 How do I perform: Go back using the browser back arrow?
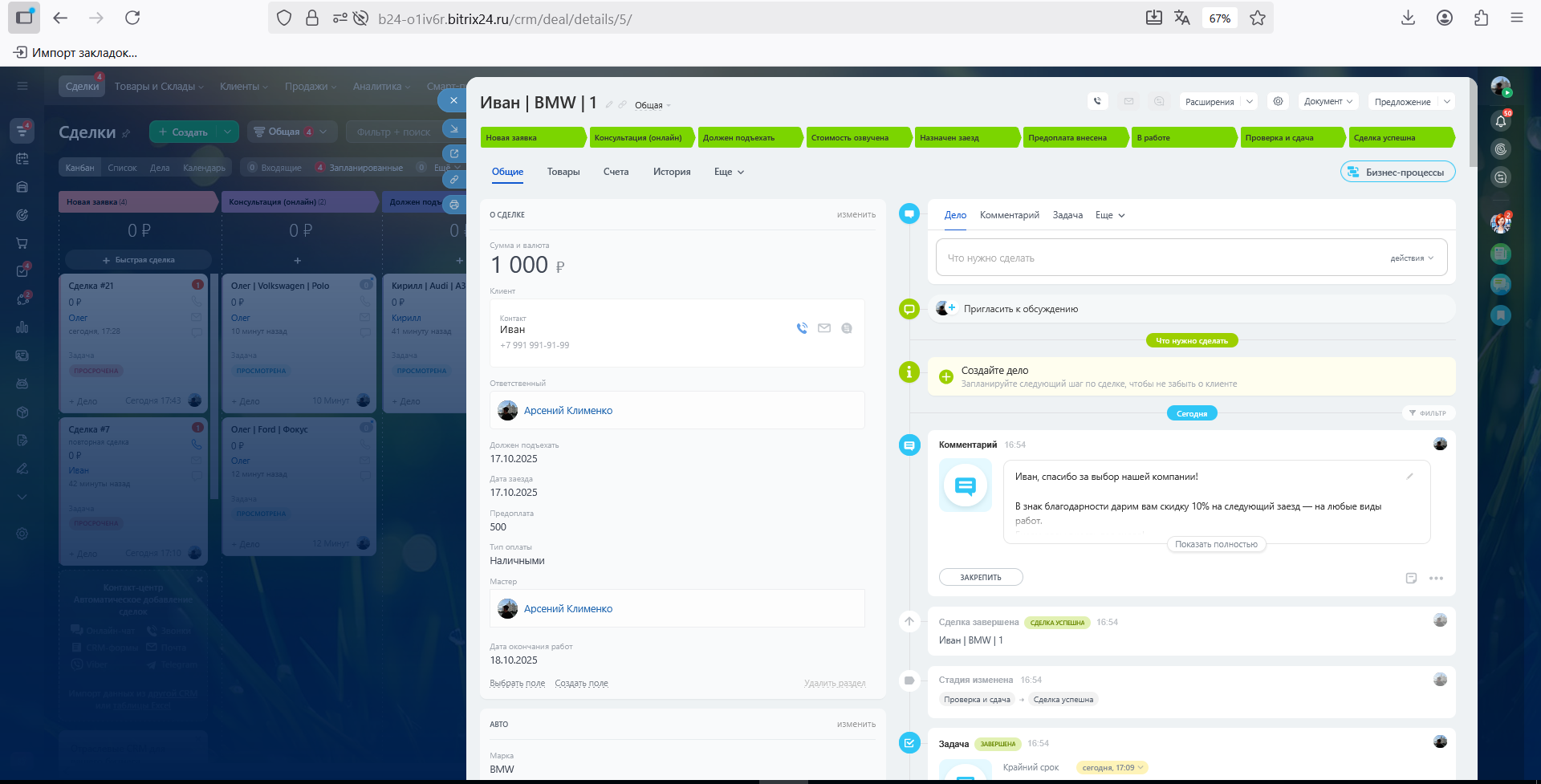click(60, 18)
